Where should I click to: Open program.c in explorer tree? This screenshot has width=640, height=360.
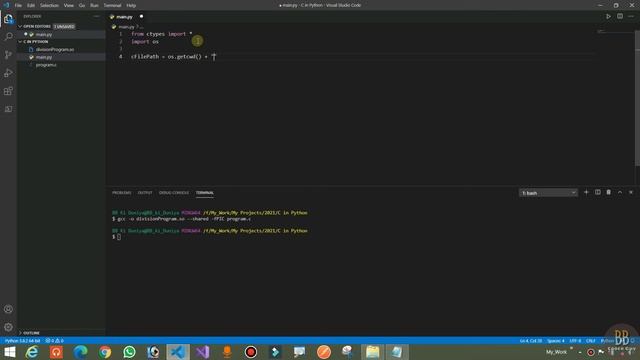46,65
